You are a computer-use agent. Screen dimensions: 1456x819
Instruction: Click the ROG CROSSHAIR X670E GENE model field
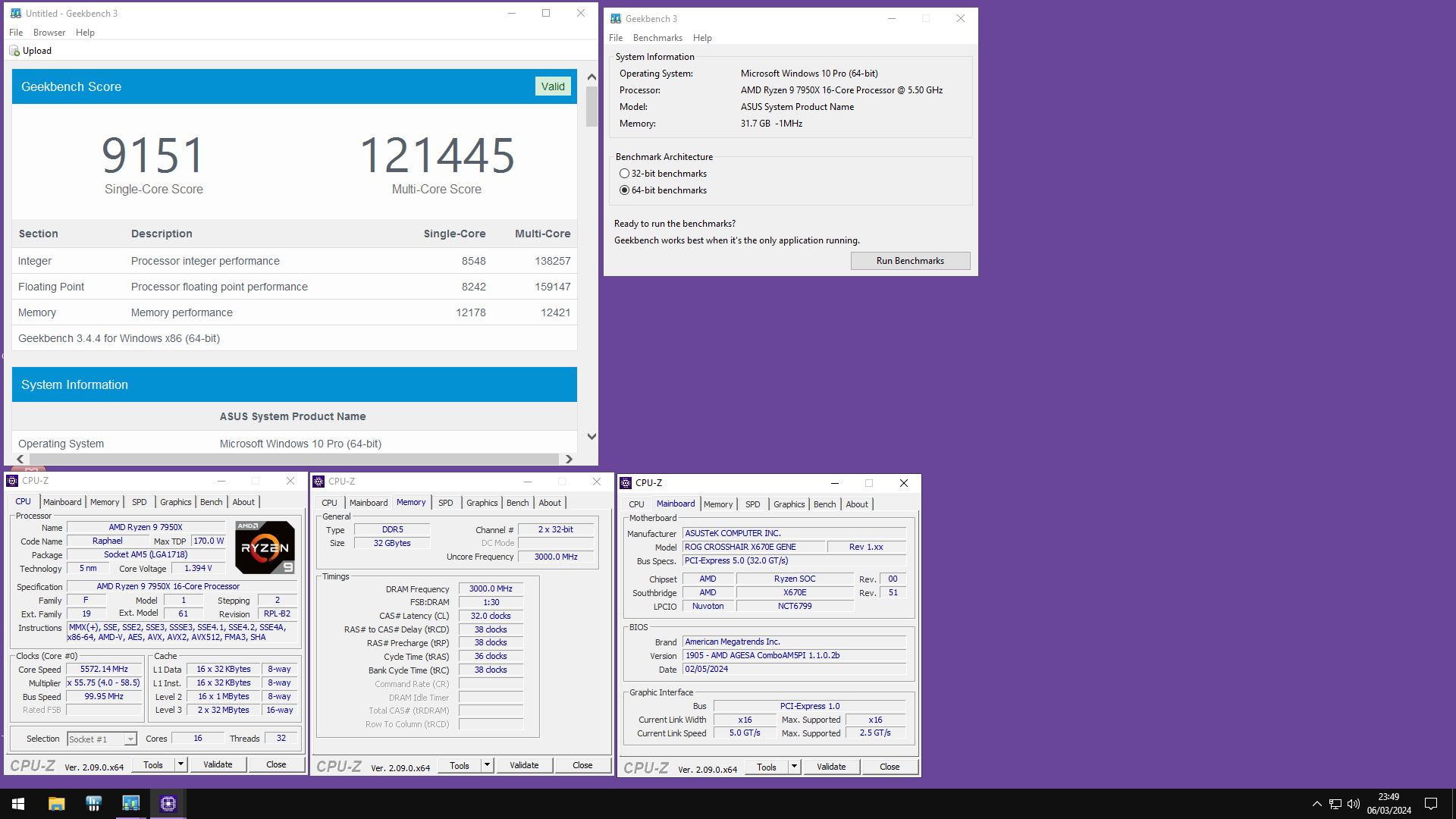pyautogui.click(x=754, y=547)
